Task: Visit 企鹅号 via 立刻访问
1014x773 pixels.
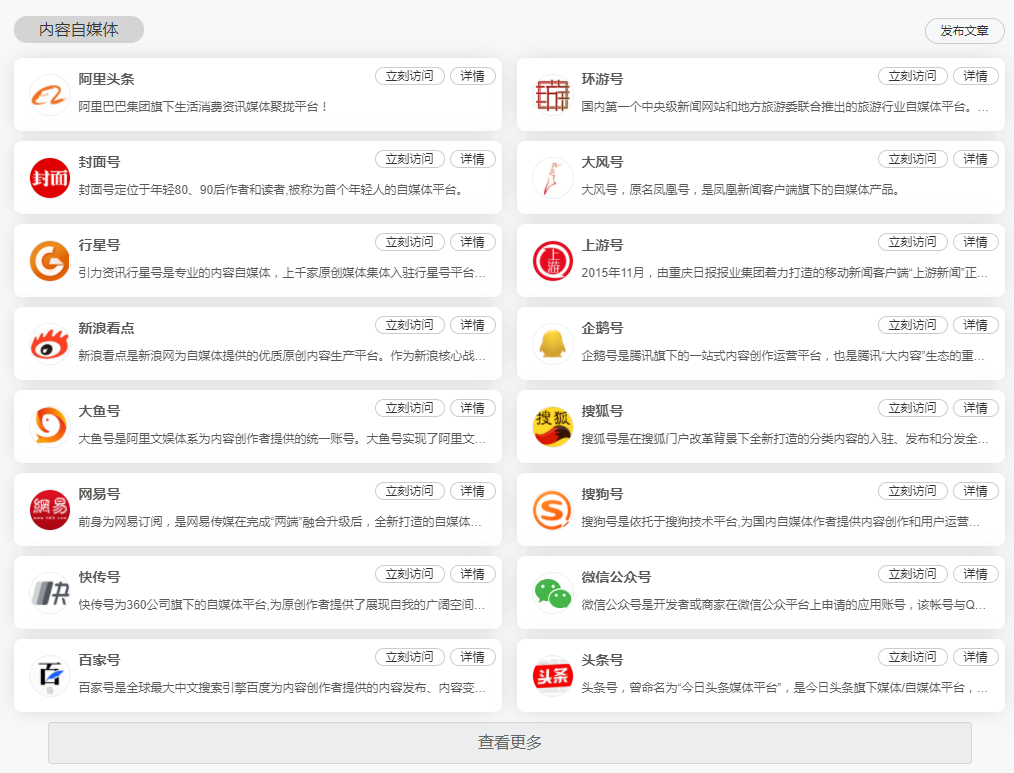Action: click(x=912, y=325)
